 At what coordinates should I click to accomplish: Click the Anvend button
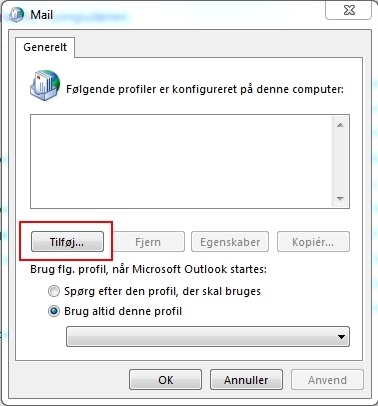327,380
